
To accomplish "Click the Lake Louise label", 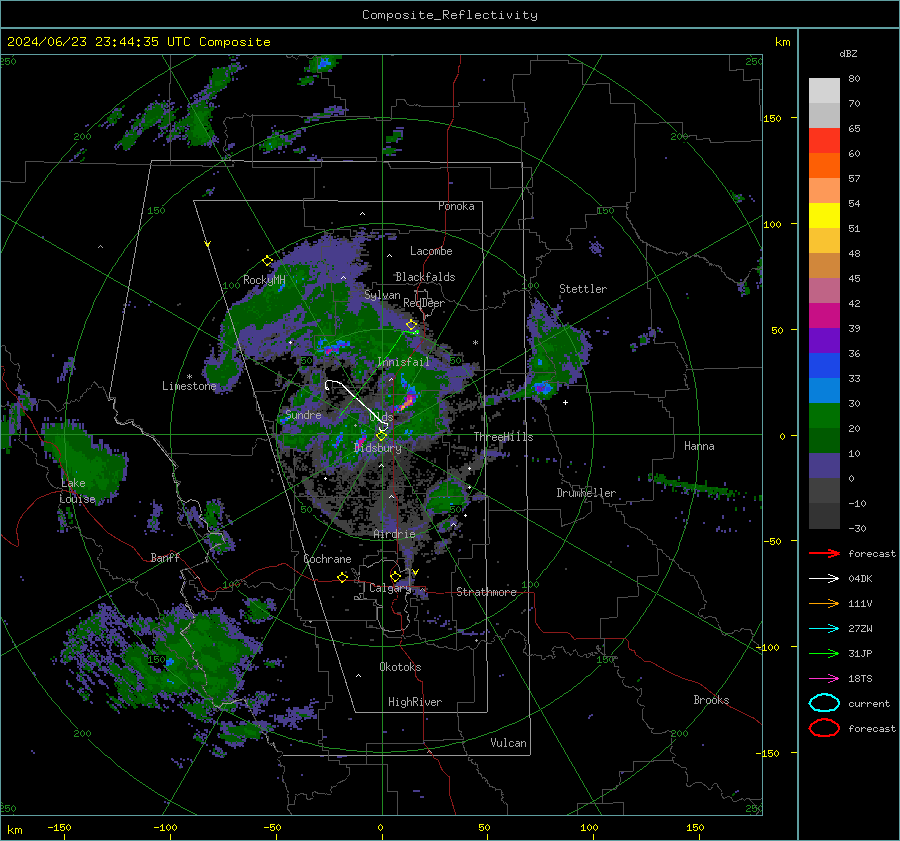I will (77, 491).
